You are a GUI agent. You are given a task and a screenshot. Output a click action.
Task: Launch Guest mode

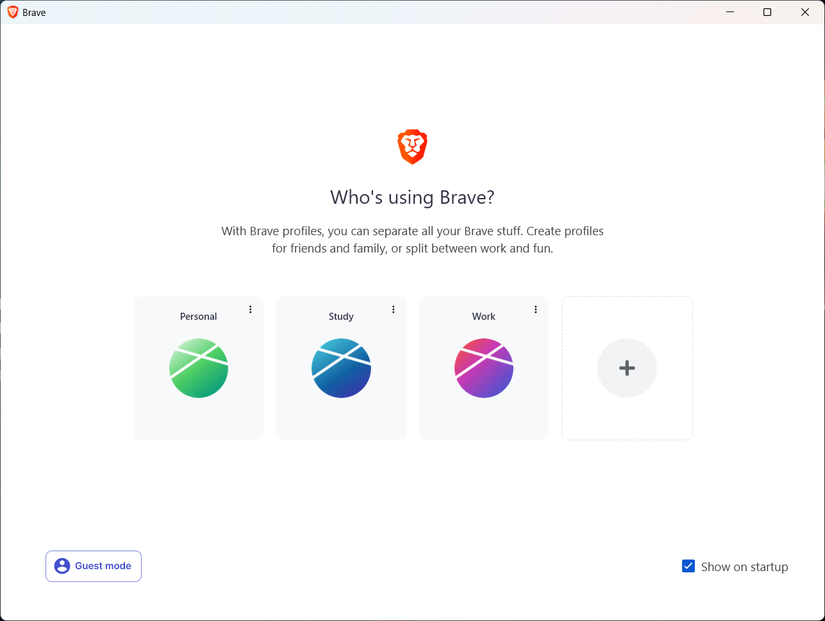pos(93,566)
